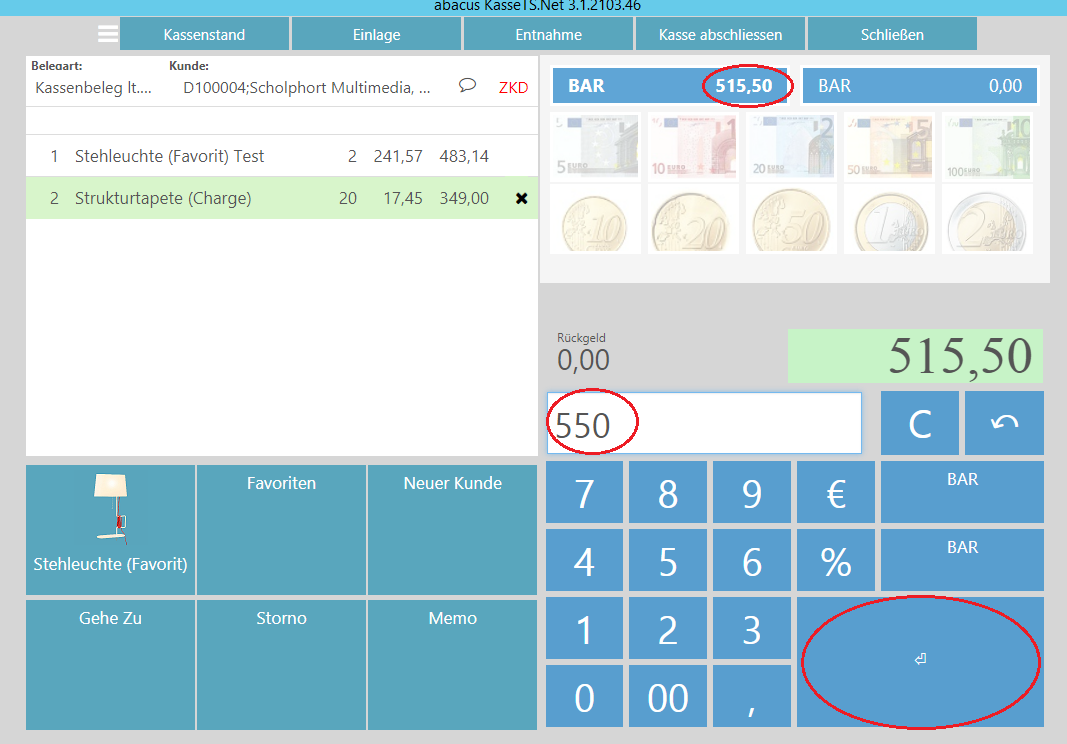Click the amount input field showing 550
Image resolution: width=1067 pixels, height=744 pixels.
pyautogui.click(x=704, y=424)
